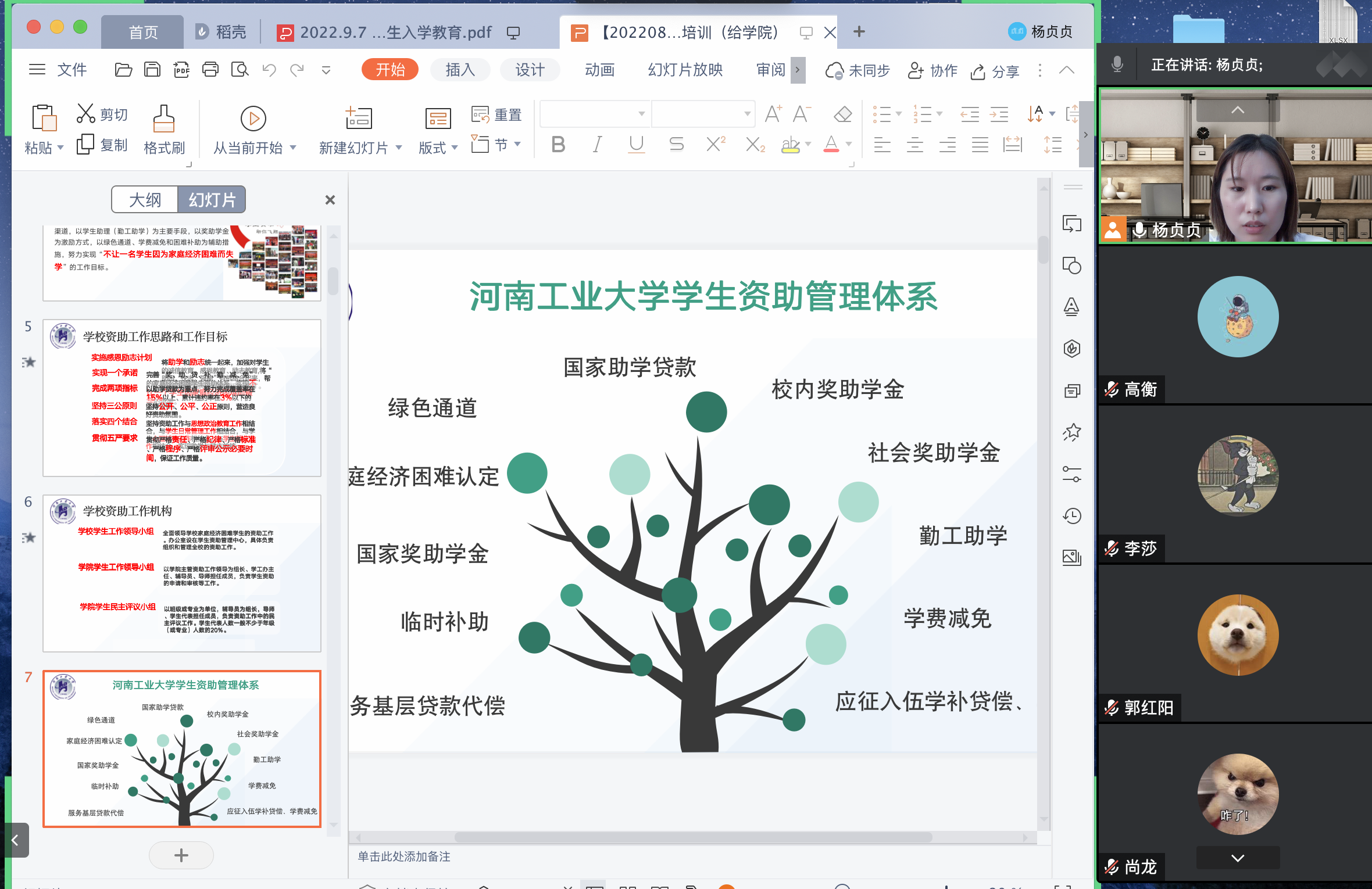Open the settings sliders icon in right sidebar
This screenshot has width=1372, height=889.
click(1072, 474)
